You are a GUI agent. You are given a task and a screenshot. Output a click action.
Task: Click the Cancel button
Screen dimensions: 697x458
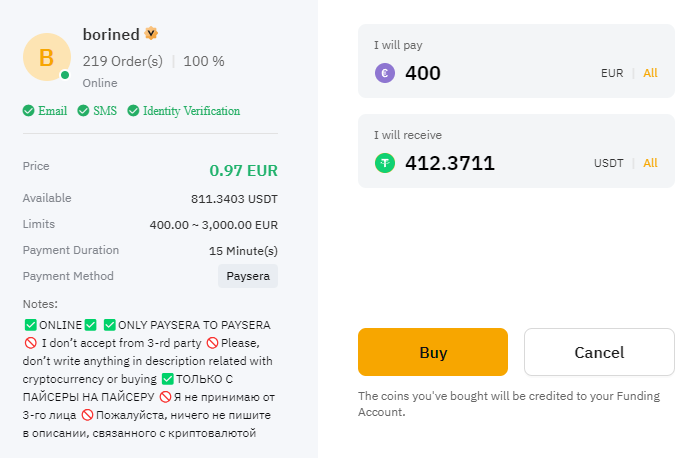click(599, 352)
